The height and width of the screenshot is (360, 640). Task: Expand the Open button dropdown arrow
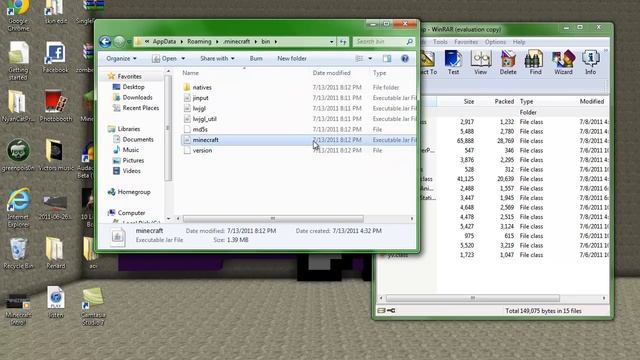click(183, 59)
